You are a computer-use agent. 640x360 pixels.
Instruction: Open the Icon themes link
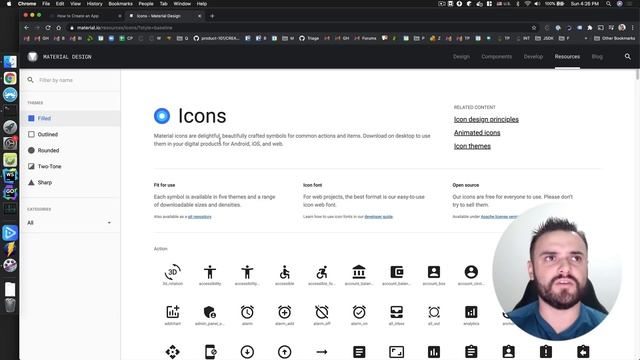click(472, 146)
